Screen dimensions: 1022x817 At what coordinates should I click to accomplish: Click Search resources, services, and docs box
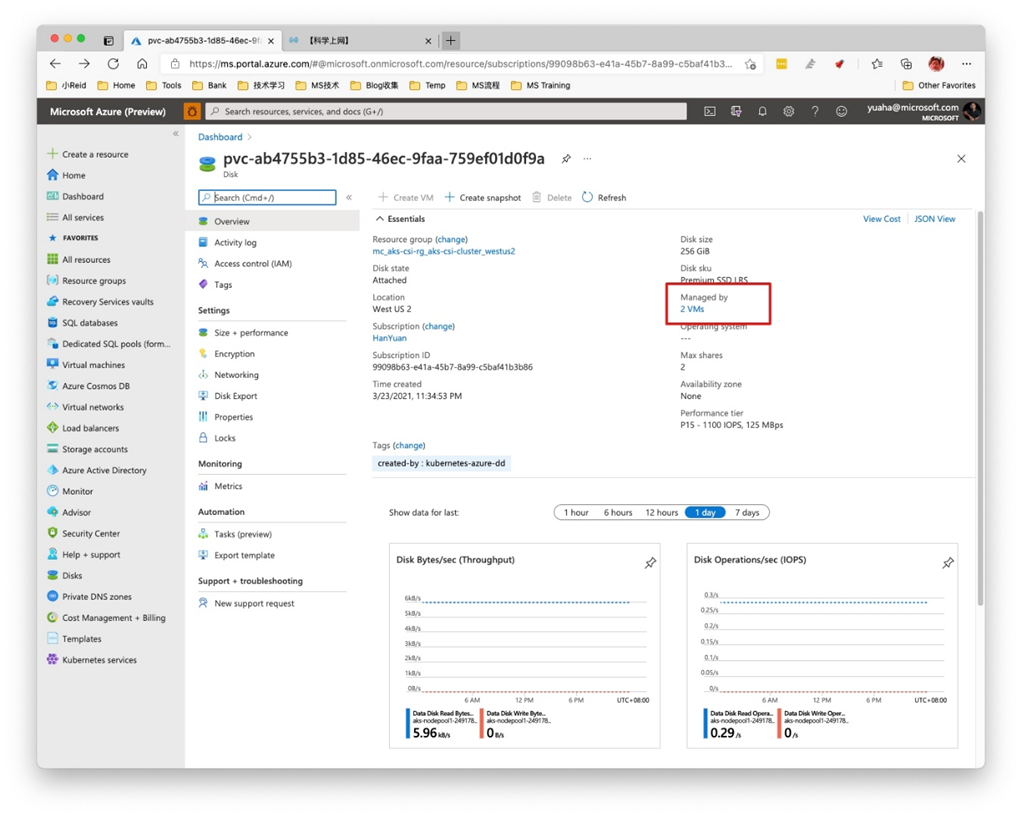click(x=446, y=111)
